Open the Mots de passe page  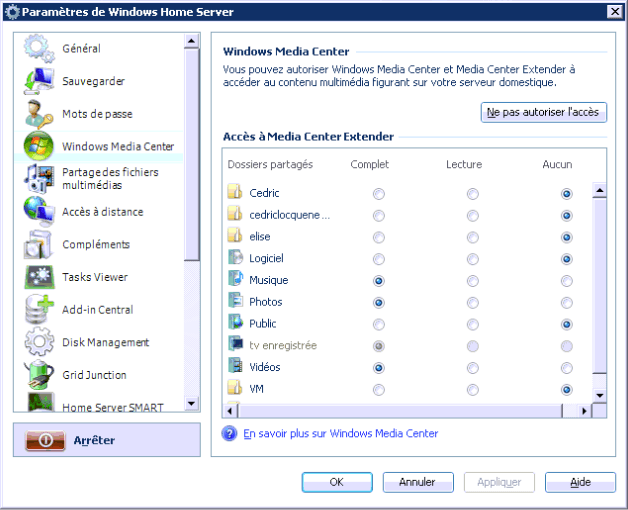click(x=99, y=114)
